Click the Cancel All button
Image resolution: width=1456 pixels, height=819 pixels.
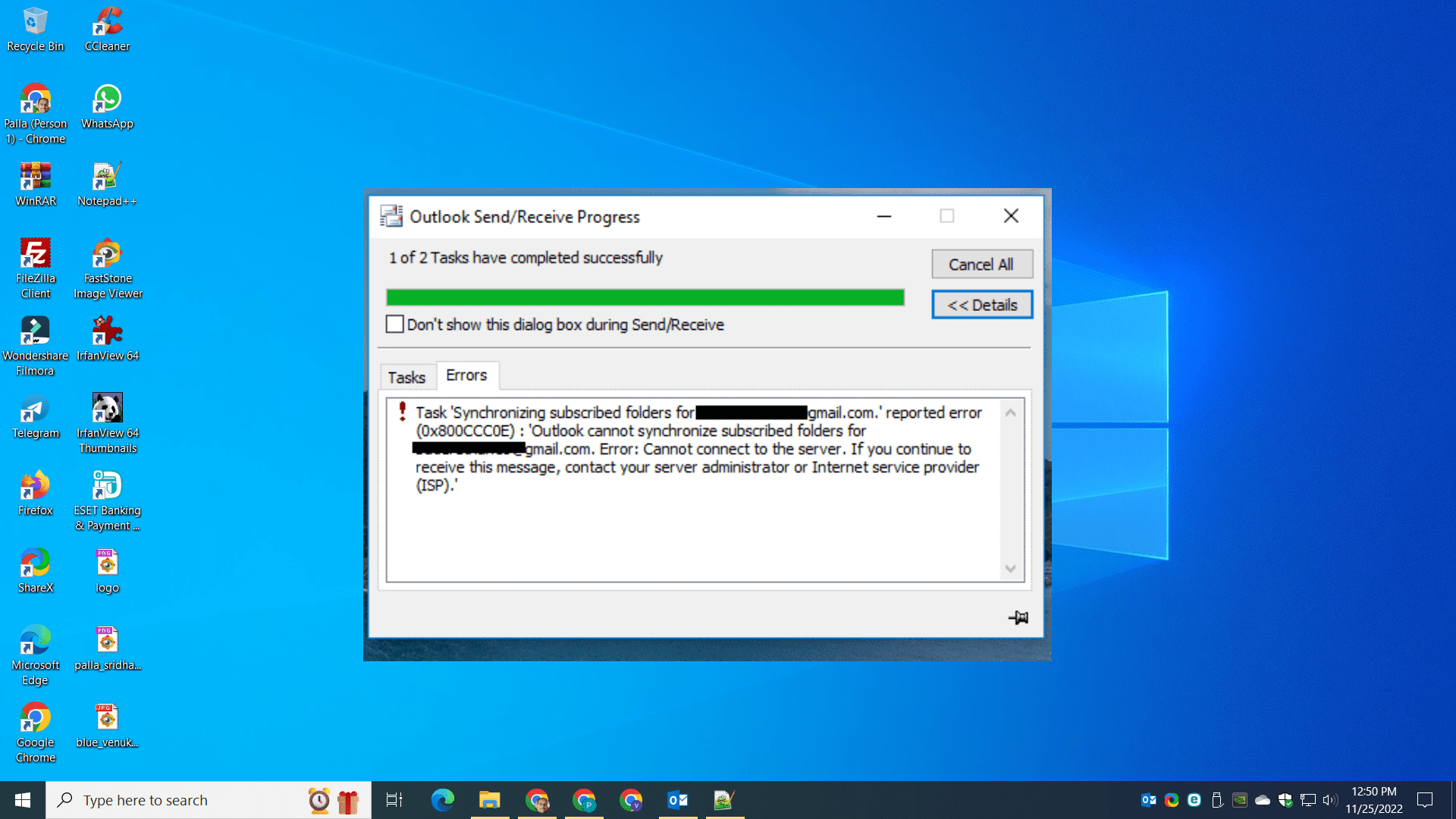[x=982, y=264]
